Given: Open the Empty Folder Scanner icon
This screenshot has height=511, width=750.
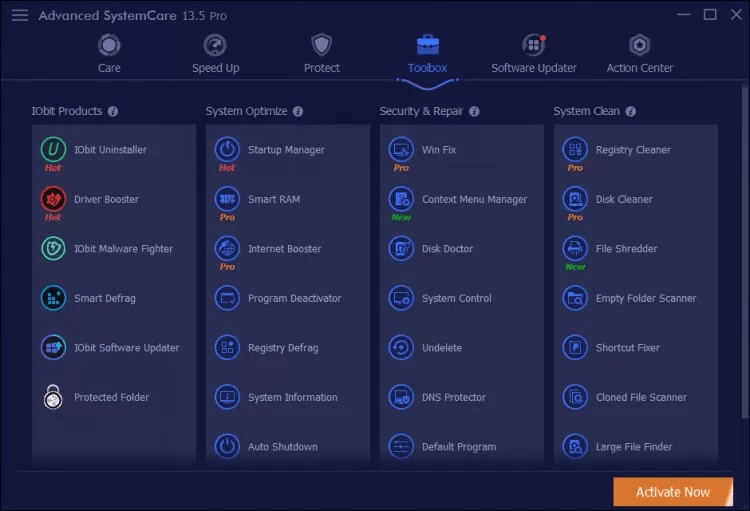Looking at the screenshot, I should 575,298.
